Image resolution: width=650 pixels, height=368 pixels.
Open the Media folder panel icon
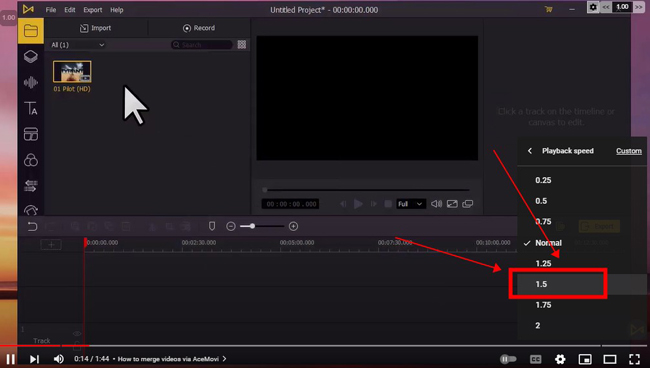click(31, 31)
